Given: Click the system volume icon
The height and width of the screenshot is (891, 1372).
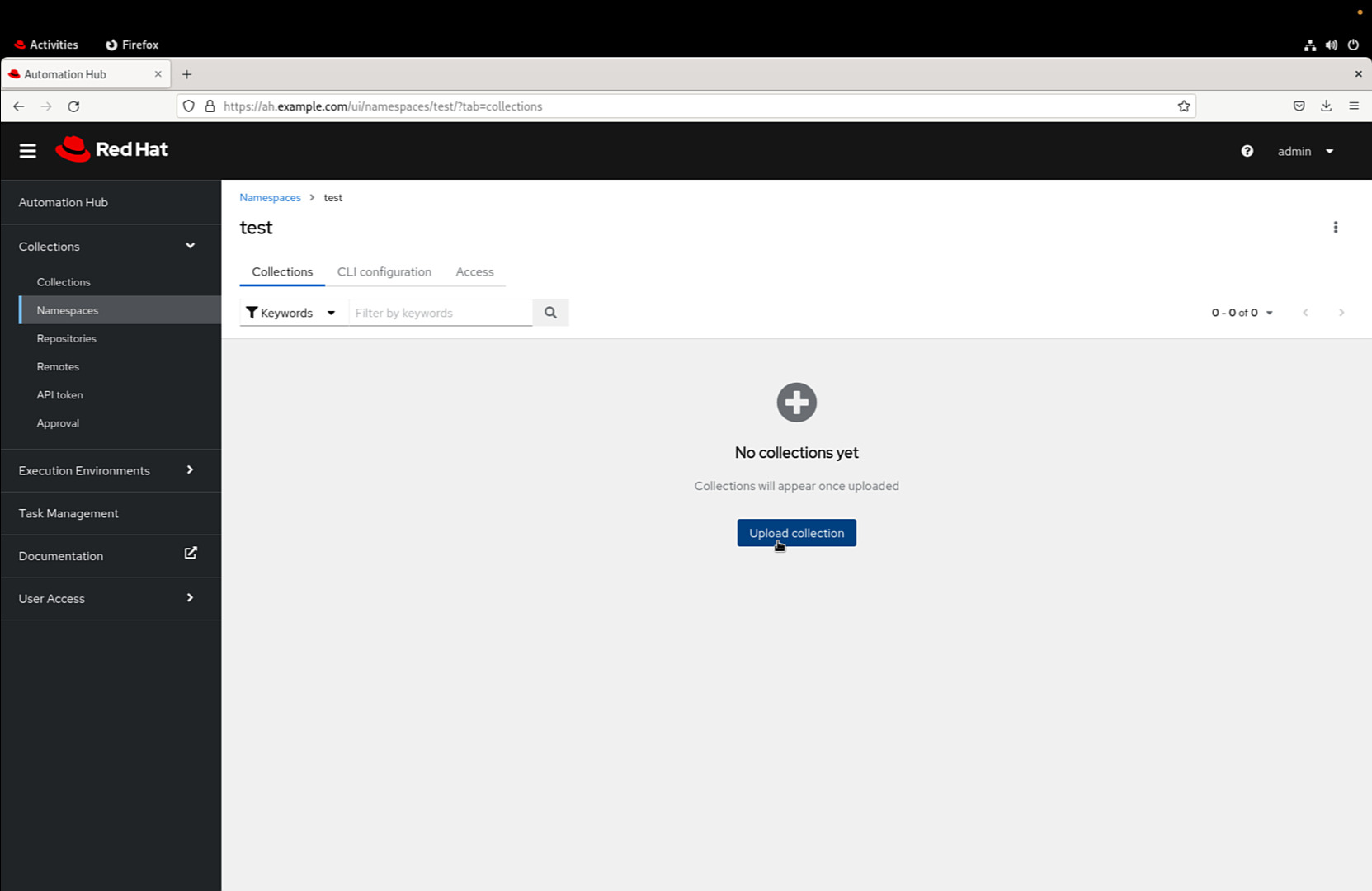Looking at the screenshot, I should pos(1331,45).
